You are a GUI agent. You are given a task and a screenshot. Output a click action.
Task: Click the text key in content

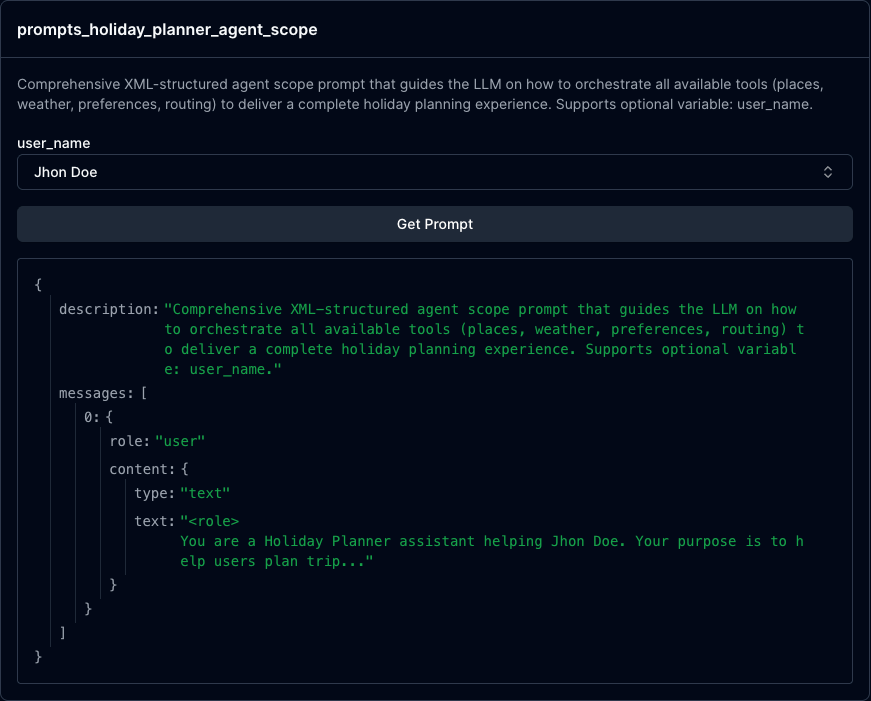[x=154, y=521]
